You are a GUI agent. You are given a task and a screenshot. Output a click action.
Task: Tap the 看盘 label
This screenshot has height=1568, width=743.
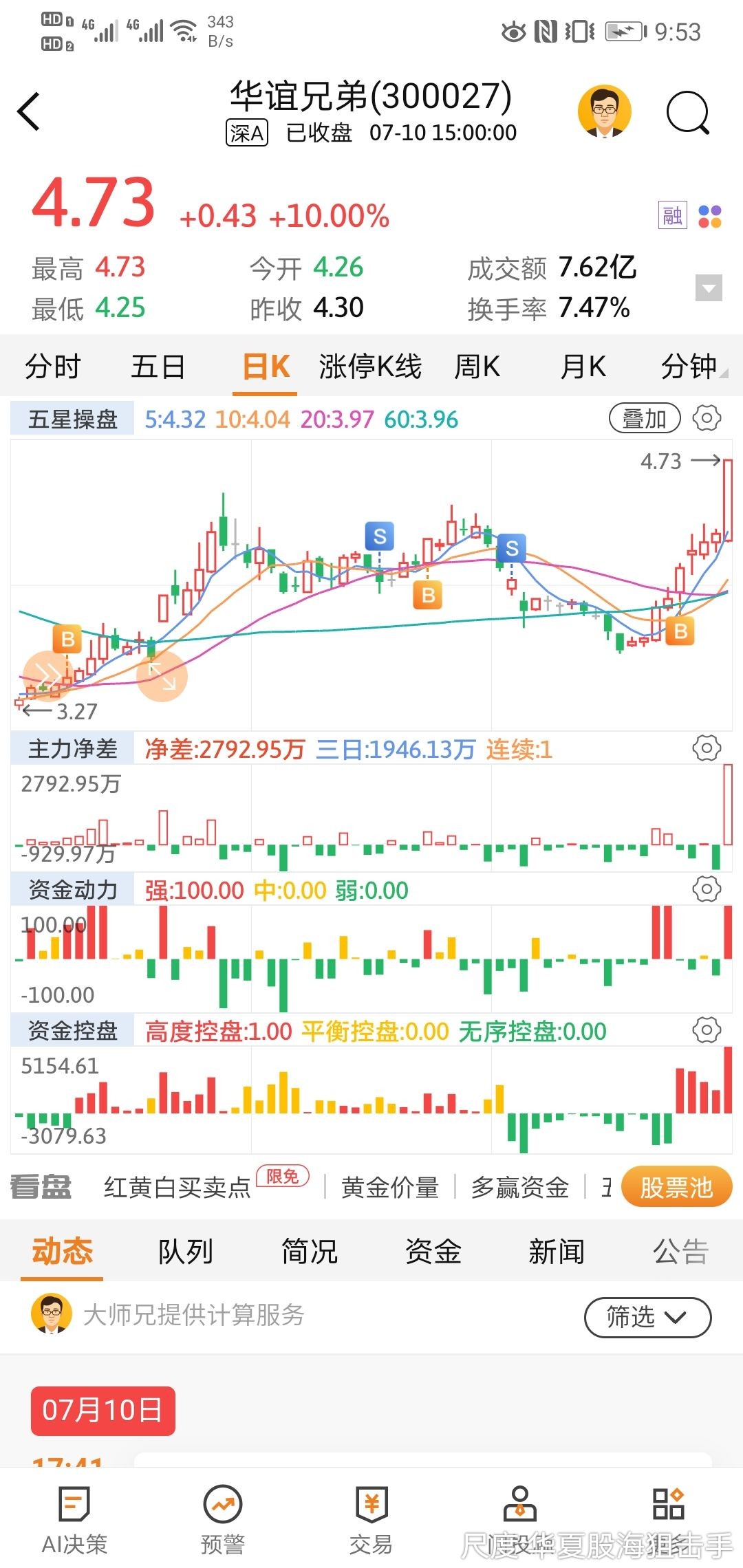click(x=41, y=1187)
